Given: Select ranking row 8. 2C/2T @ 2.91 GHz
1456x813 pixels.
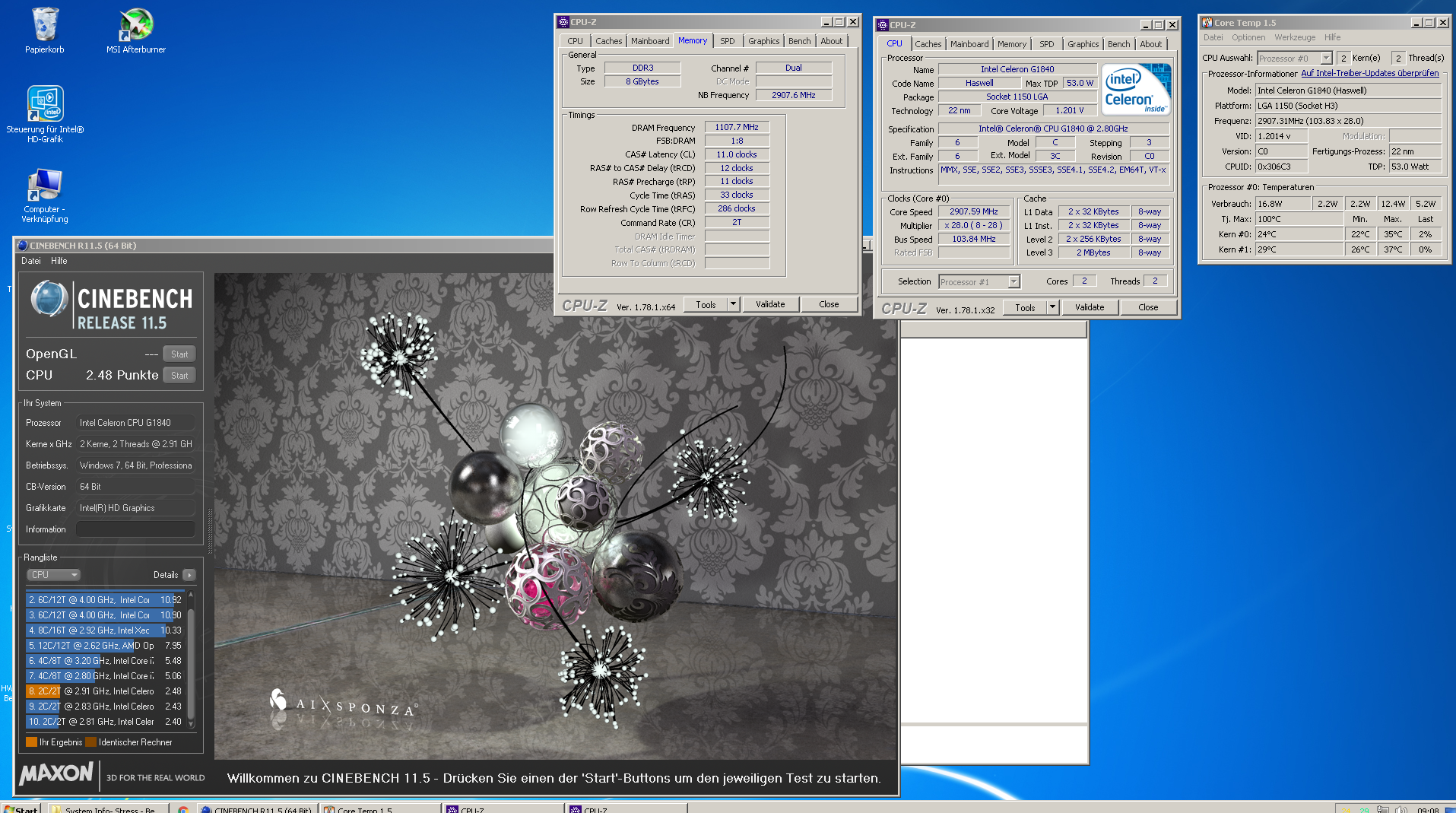Looking at the screenshot, I should click(106, 691).
